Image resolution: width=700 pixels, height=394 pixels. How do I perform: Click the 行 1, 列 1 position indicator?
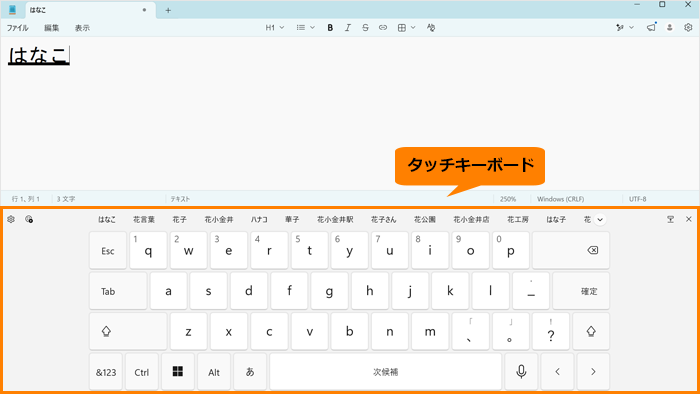26,199
